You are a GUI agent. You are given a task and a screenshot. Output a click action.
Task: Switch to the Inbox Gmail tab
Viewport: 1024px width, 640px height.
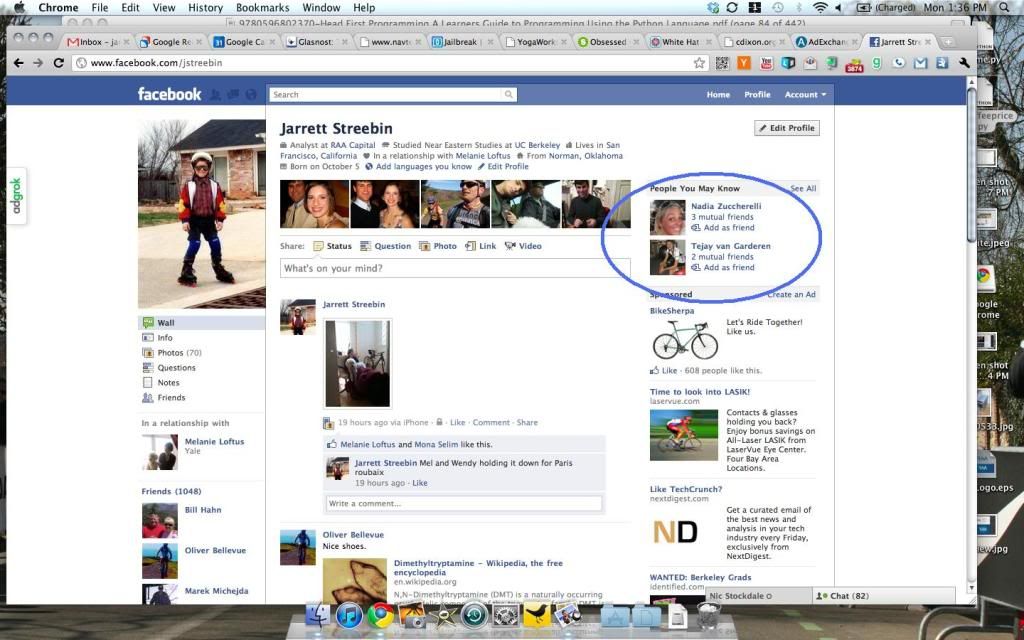click(x=97, y=42)
